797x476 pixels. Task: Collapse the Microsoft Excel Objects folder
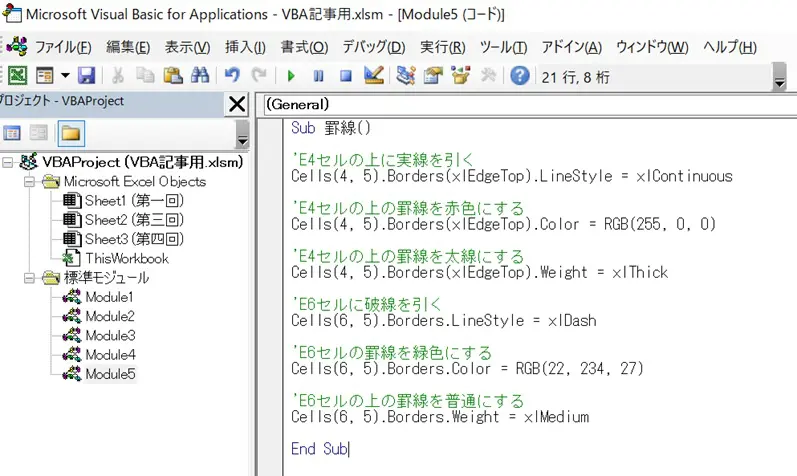point(29,182)
